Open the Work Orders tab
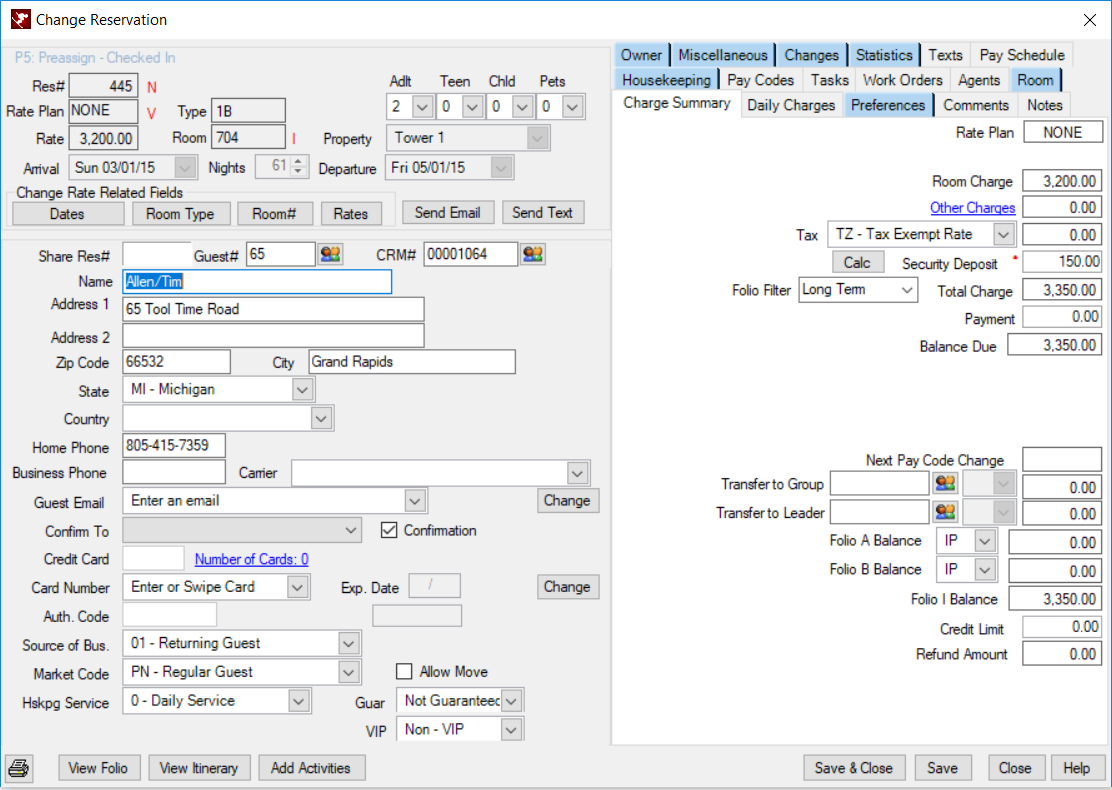Image resolution: width=1112 pixels, height=790 pixels. tap(902, 79)
